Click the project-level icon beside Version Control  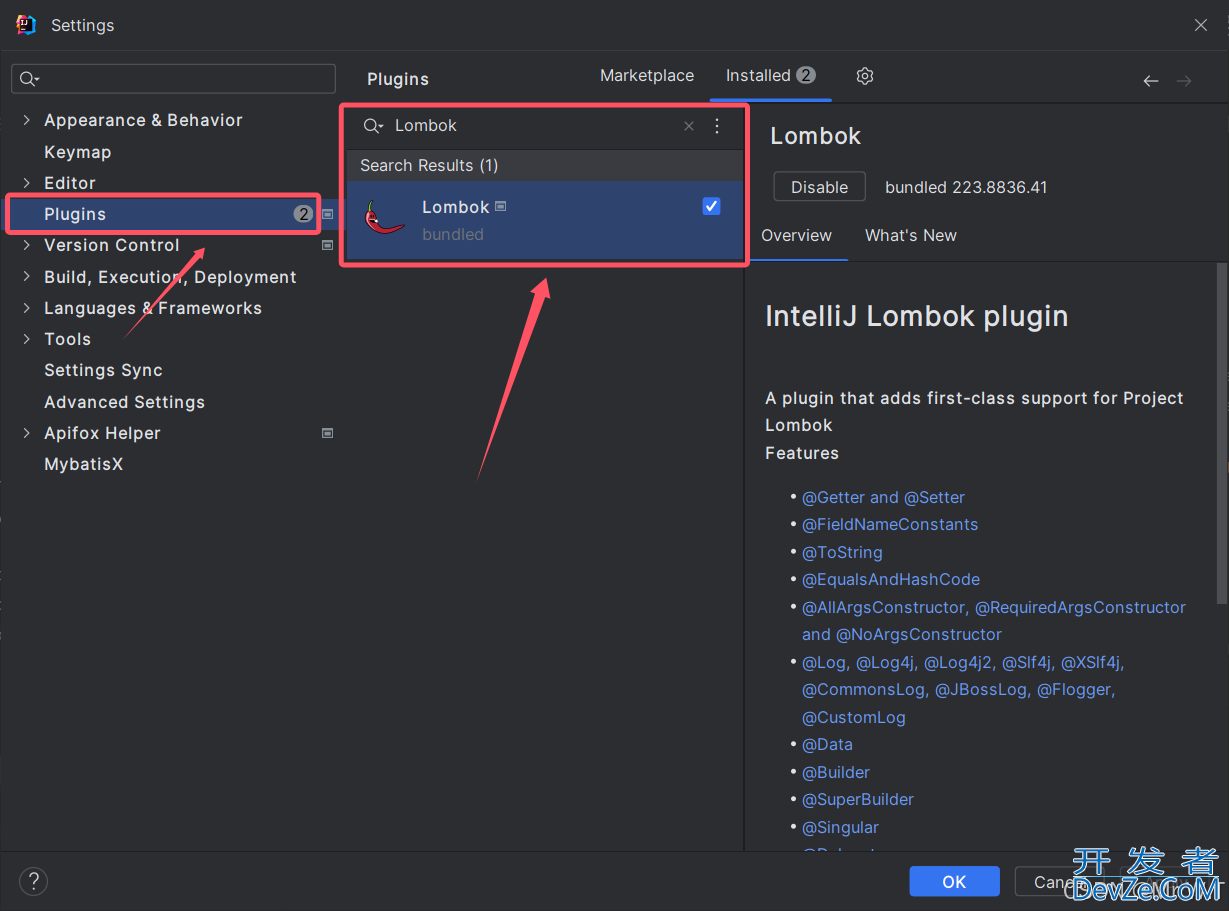327,245
